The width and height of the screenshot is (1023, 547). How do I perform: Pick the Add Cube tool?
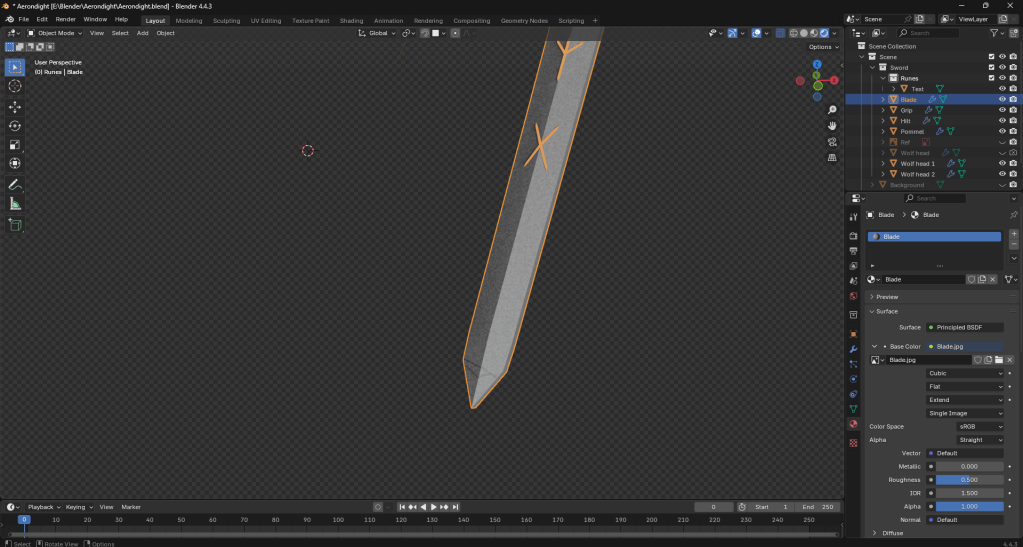click(x=15, y=225)
